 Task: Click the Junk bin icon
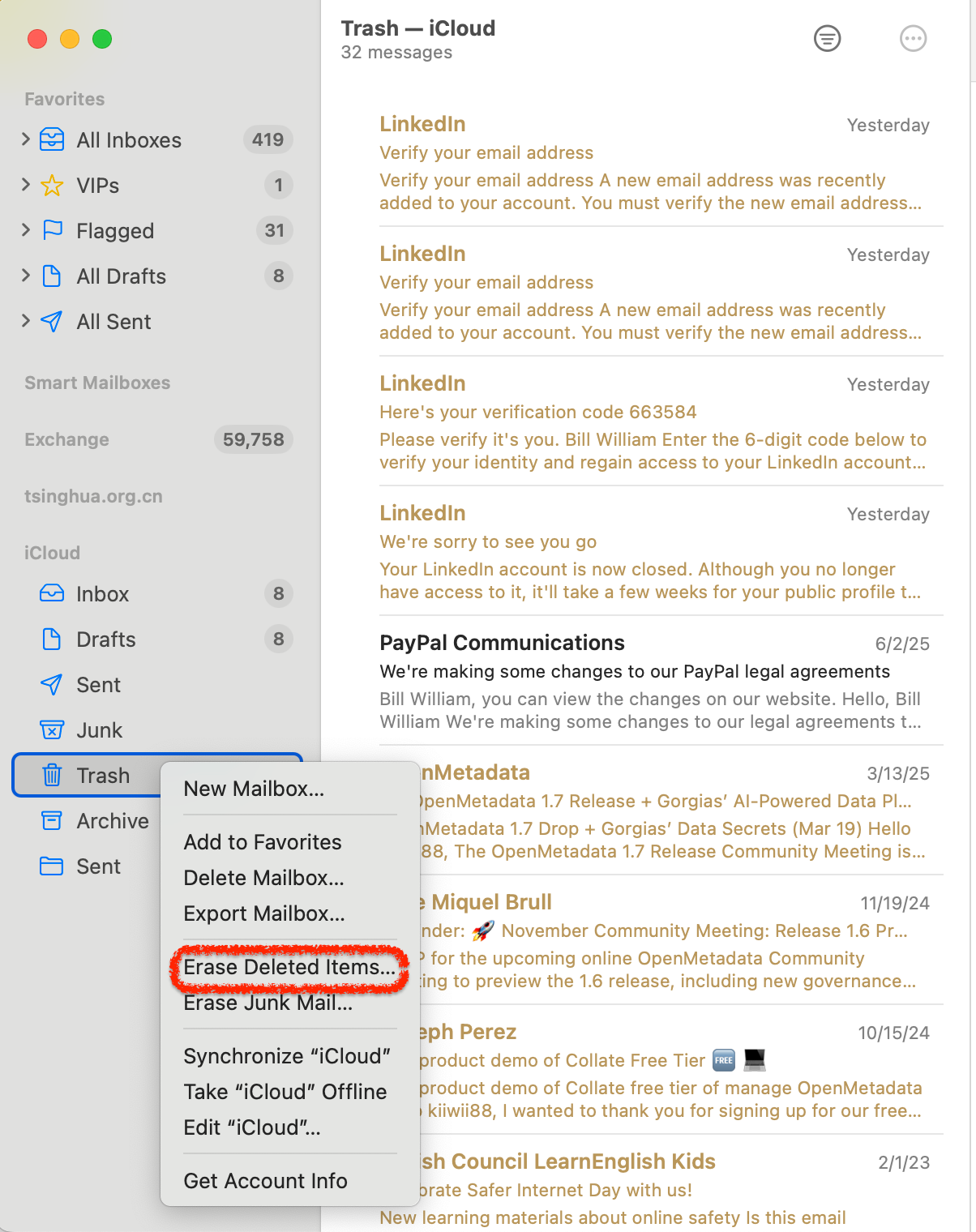(52, 729)
